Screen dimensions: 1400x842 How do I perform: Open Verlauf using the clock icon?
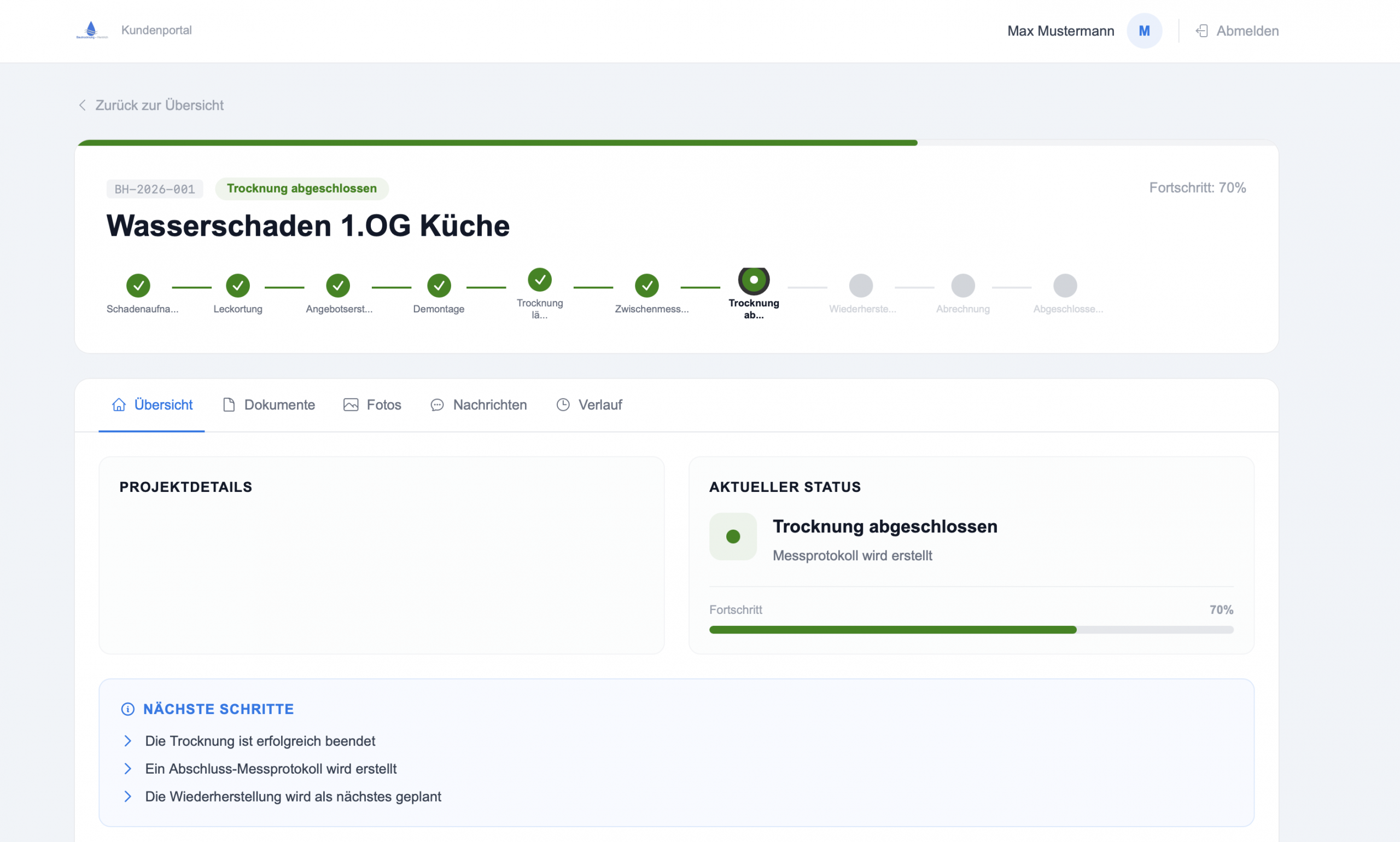coord(563,404)
